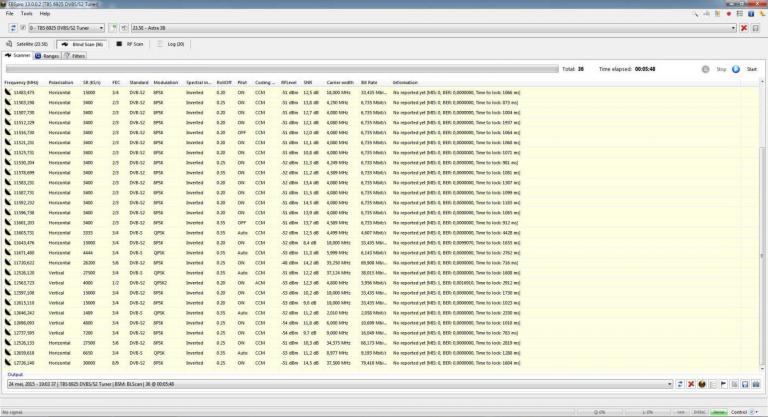This screenshot has height=417, width=768.
Task: Click the refresh arrows icon in Output bar
Action: click(x=679, y=383)
